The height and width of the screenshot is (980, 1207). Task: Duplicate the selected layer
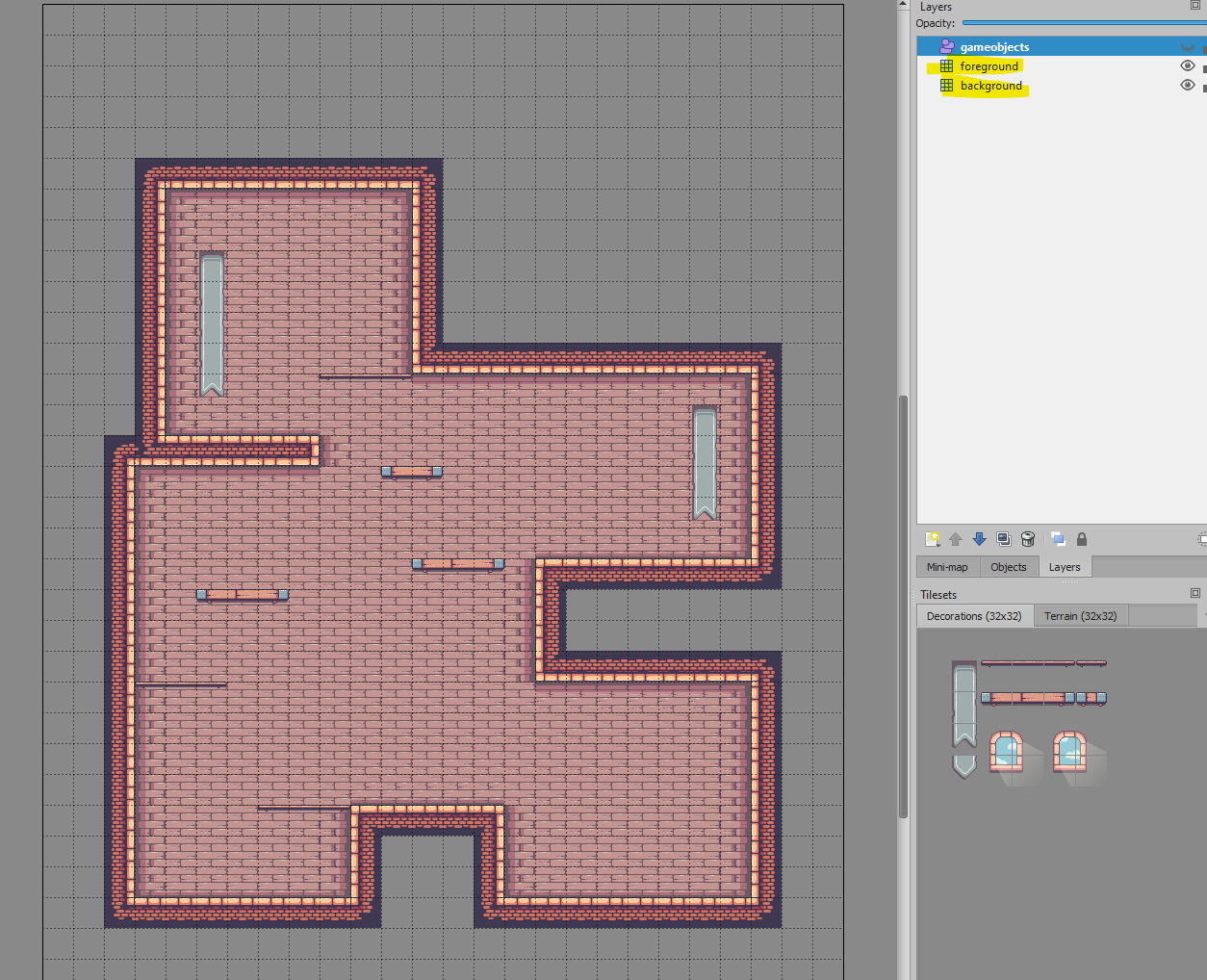(x=1004, y=539)
